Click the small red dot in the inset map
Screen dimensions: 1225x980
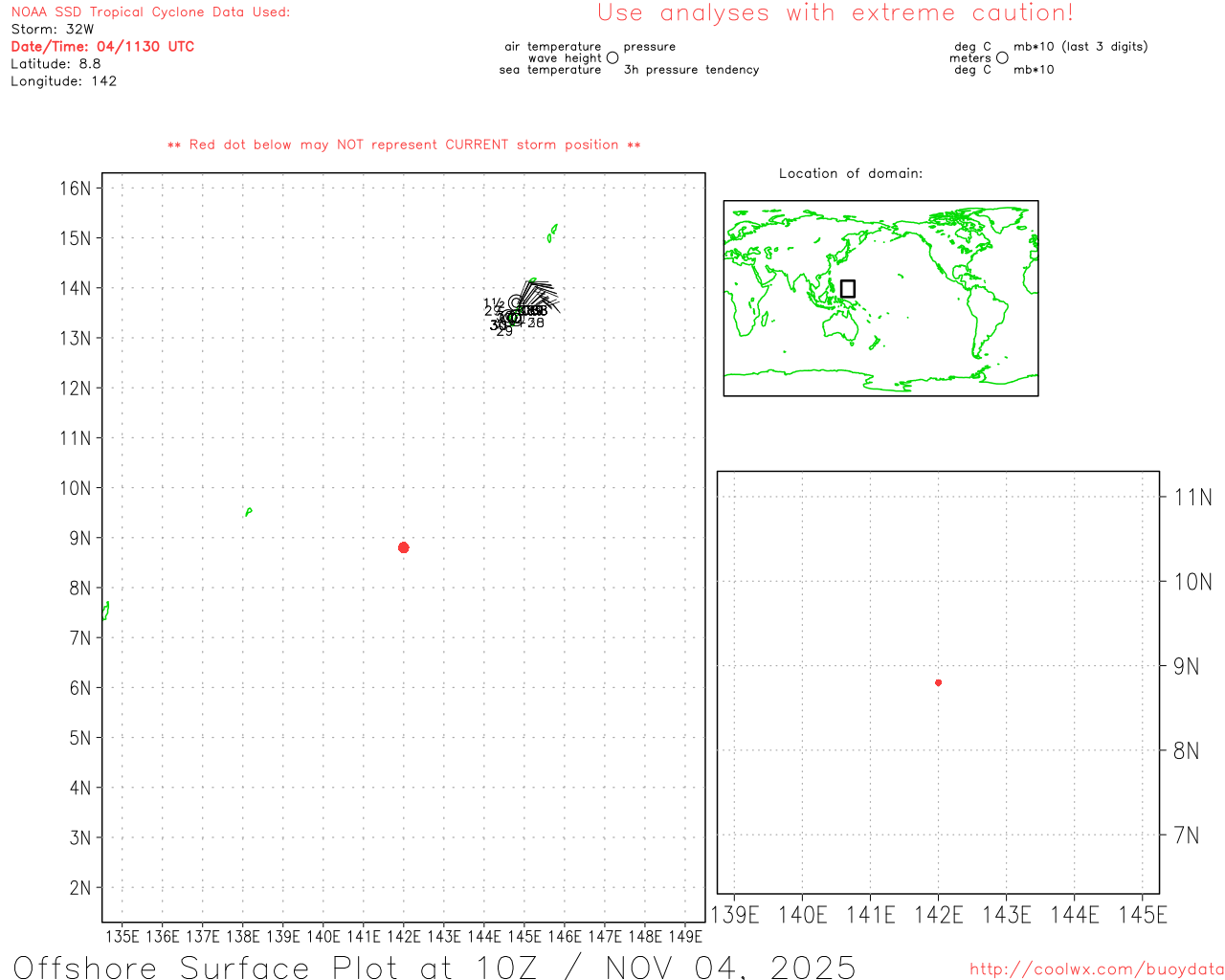coord(938,682)
